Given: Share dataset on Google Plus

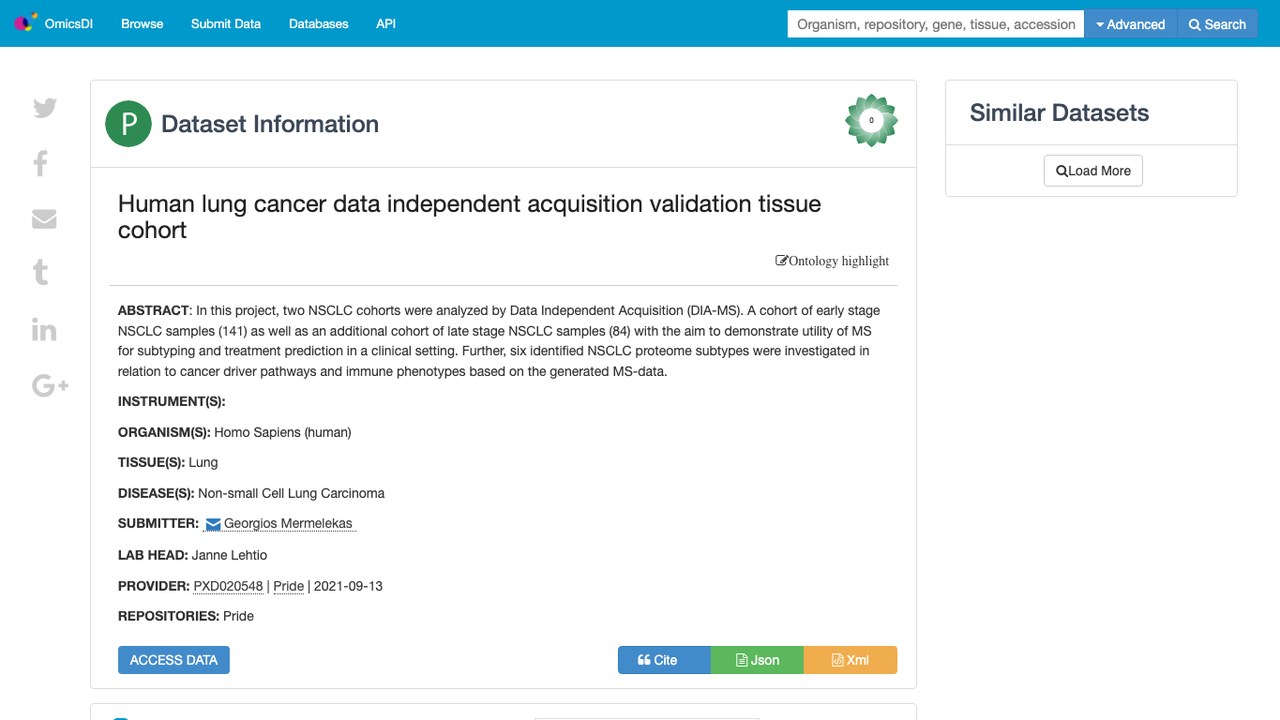Looking at the screenshot, I should point(50,385).
